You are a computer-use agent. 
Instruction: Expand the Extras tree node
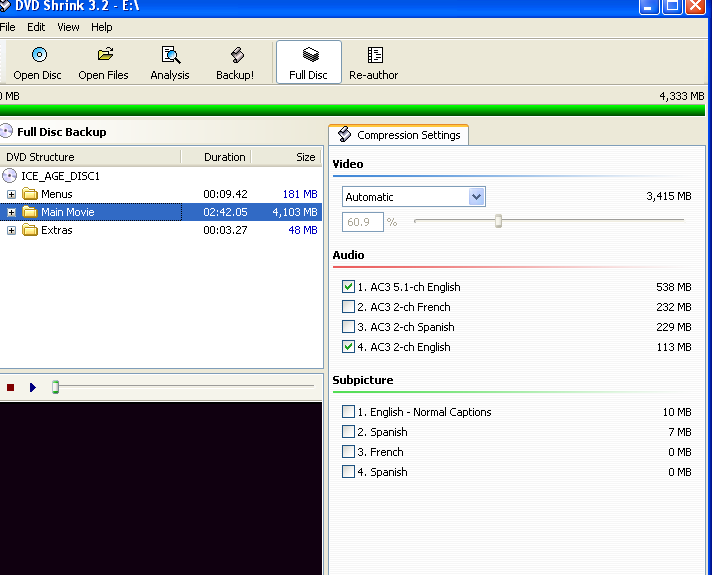tap(11, 231)
